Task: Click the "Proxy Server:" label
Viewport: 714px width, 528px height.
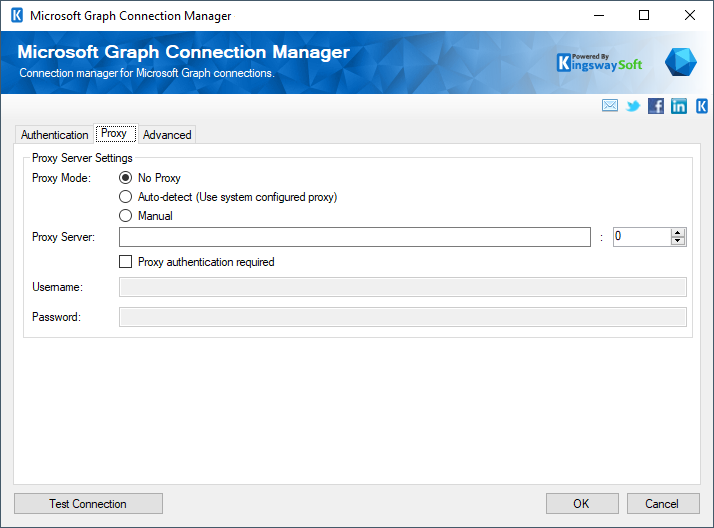Action: (63, 237)
